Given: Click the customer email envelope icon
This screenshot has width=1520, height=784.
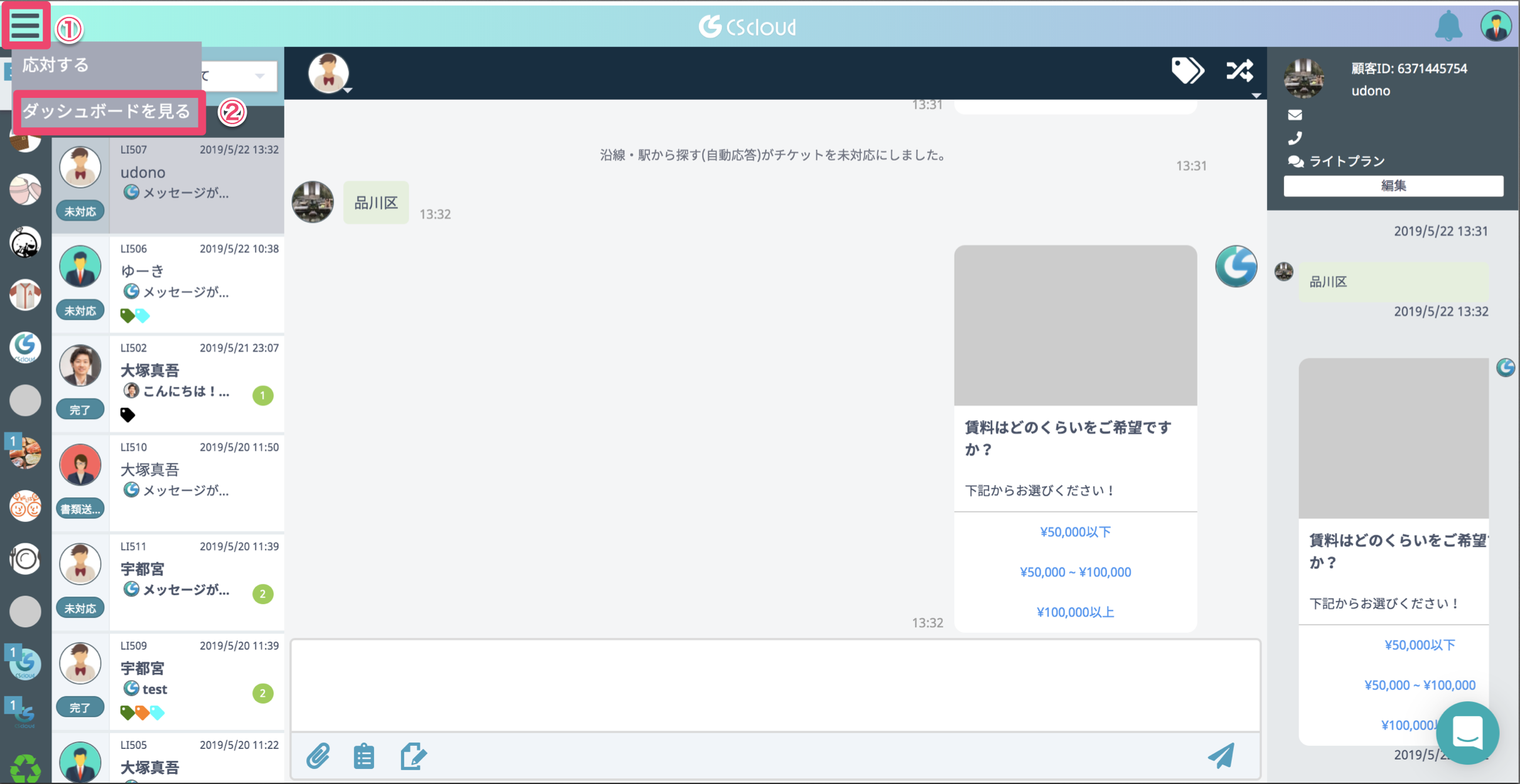Looking at the screenshot, I should (x=1295, y=115).
